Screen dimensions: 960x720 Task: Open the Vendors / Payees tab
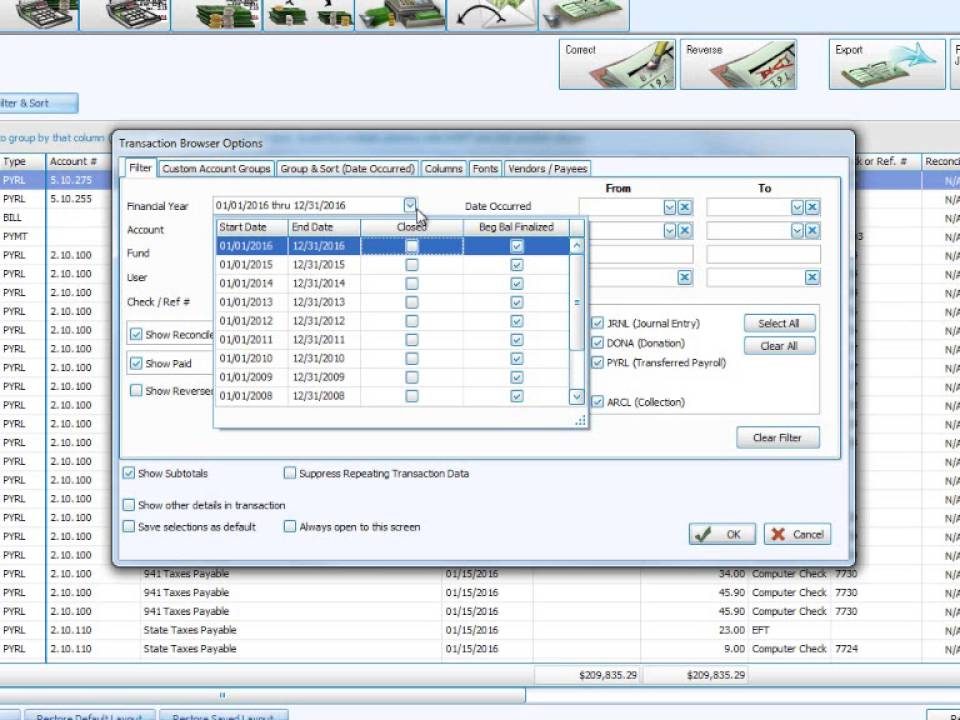pyautogui.click(x=548, y=169)
